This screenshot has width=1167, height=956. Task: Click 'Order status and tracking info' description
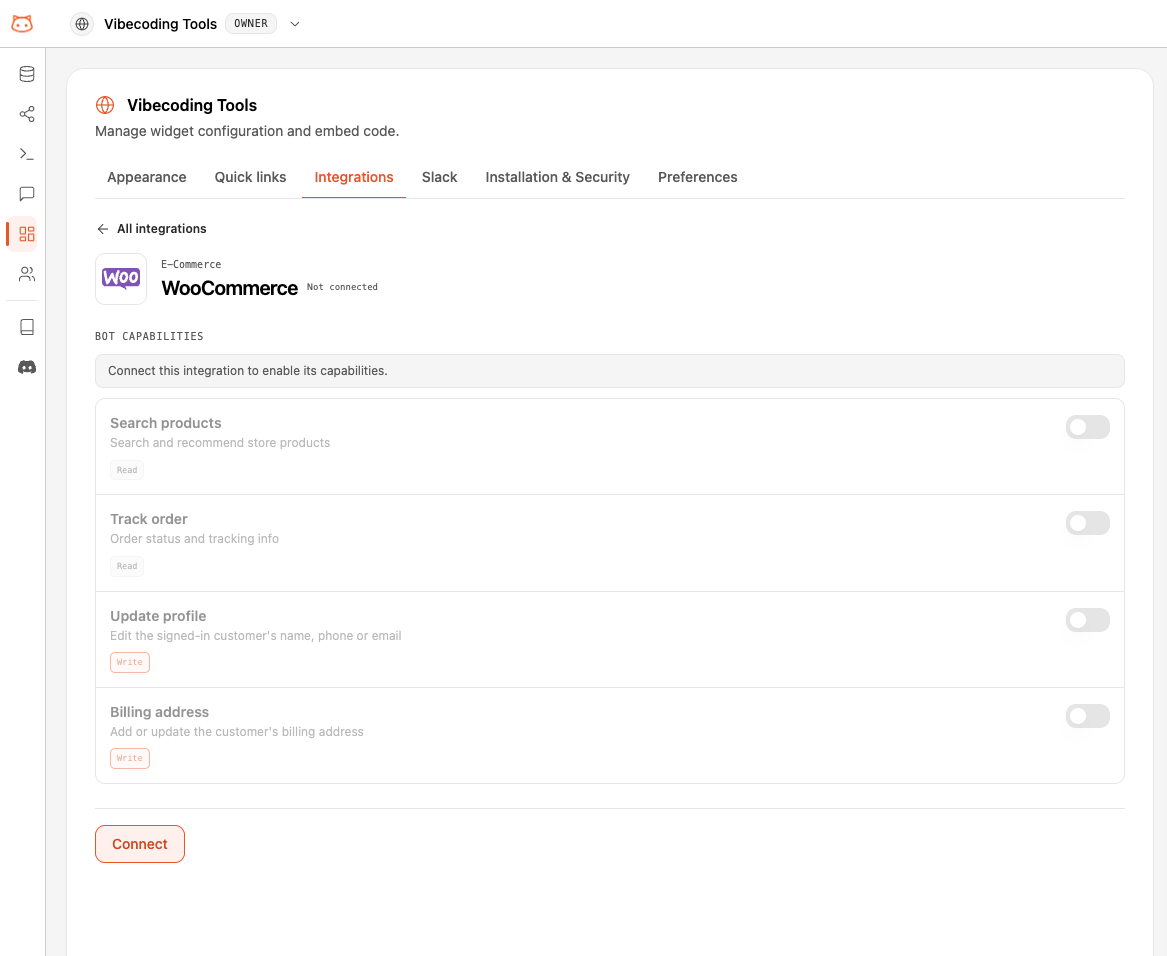point(194,538)
